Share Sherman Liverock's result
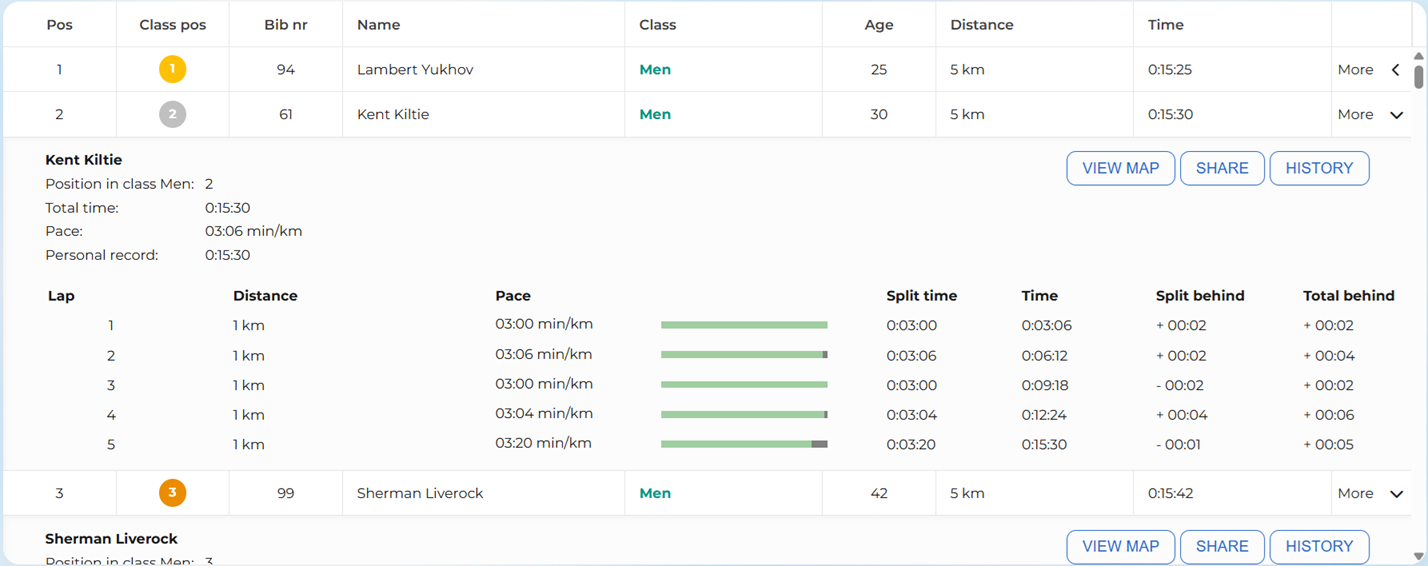The image size is (1428, 566). click(x=1222, y=547)
